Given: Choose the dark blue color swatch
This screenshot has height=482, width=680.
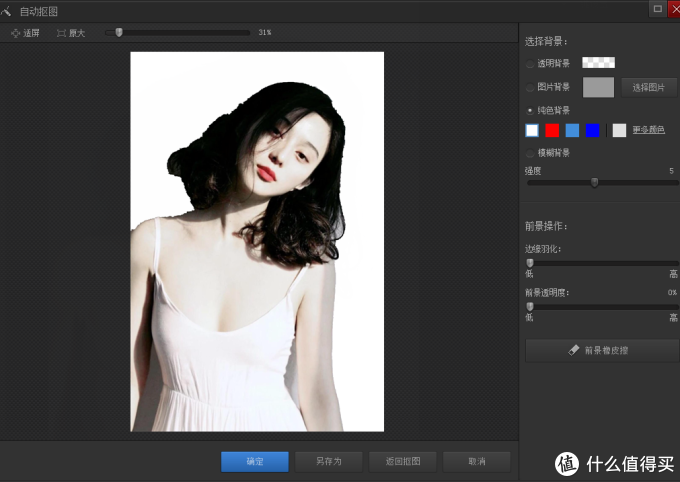Looking at the screenshot, I should [x=592, y=130].
